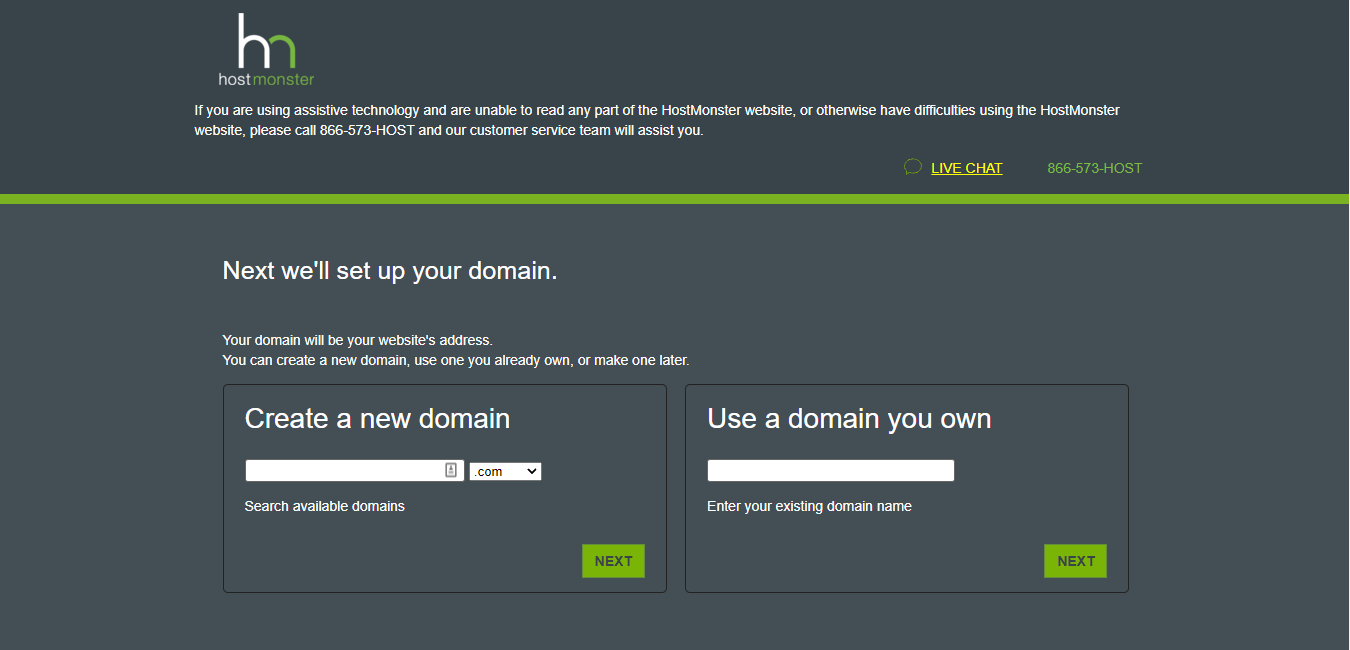
Task: Click the 'Use a domain you own' heading
Action: [x=849, y=418]
